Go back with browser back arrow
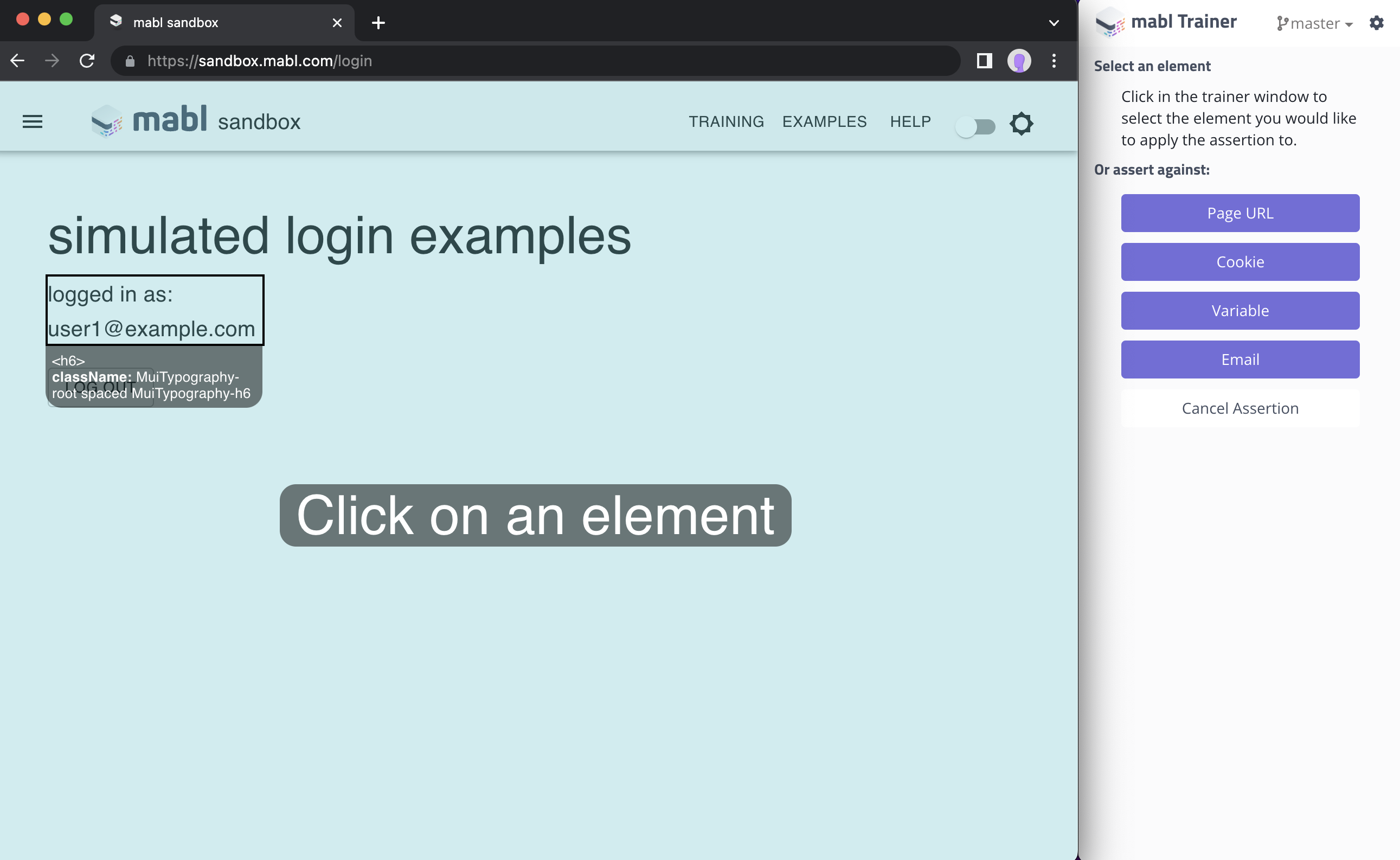Screen dimensions: 1400x860 pyautogui.click(x=18, y=61)
